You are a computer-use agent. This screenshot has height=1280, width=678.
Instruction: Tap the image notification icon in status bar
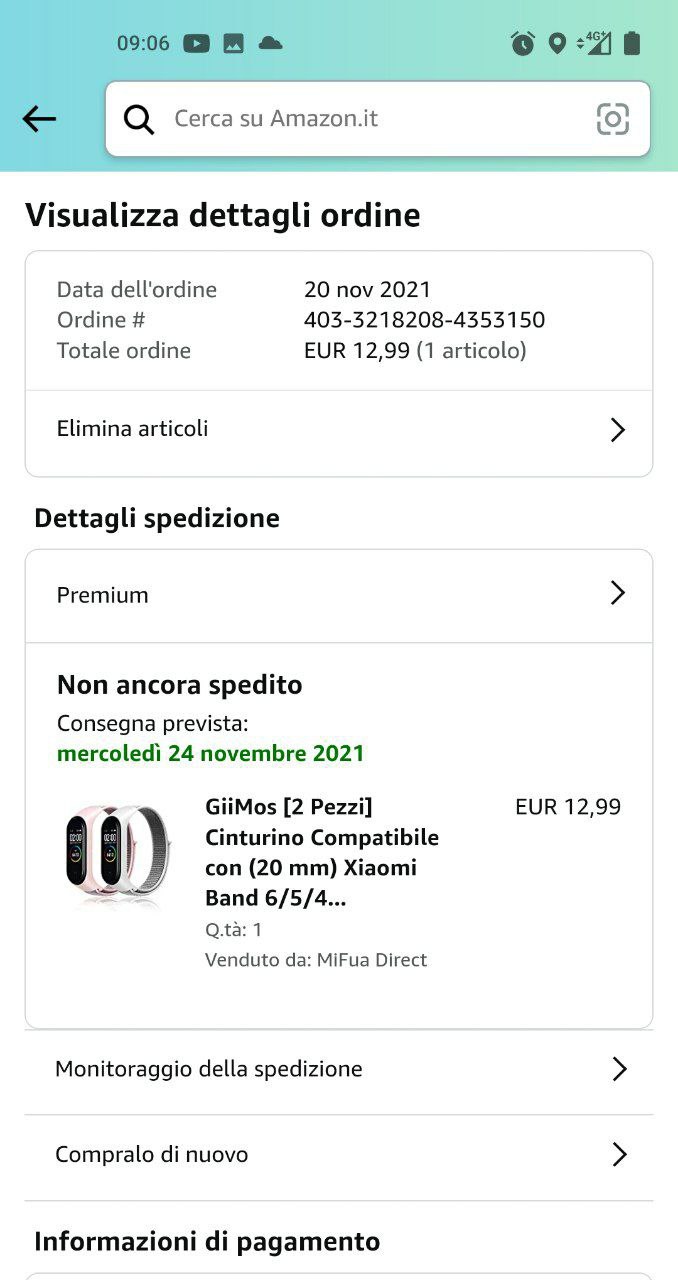click(x=233, y=43)
